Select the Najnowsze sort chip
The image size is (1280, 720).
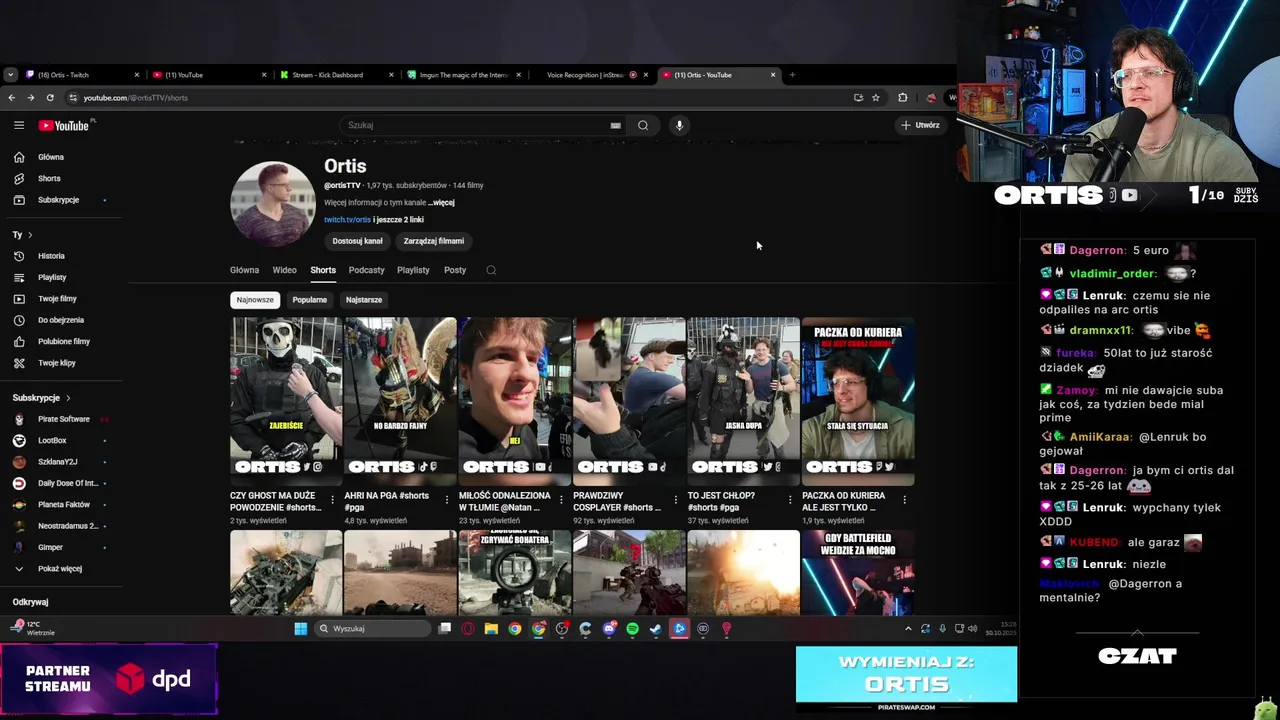pos(255,300)
